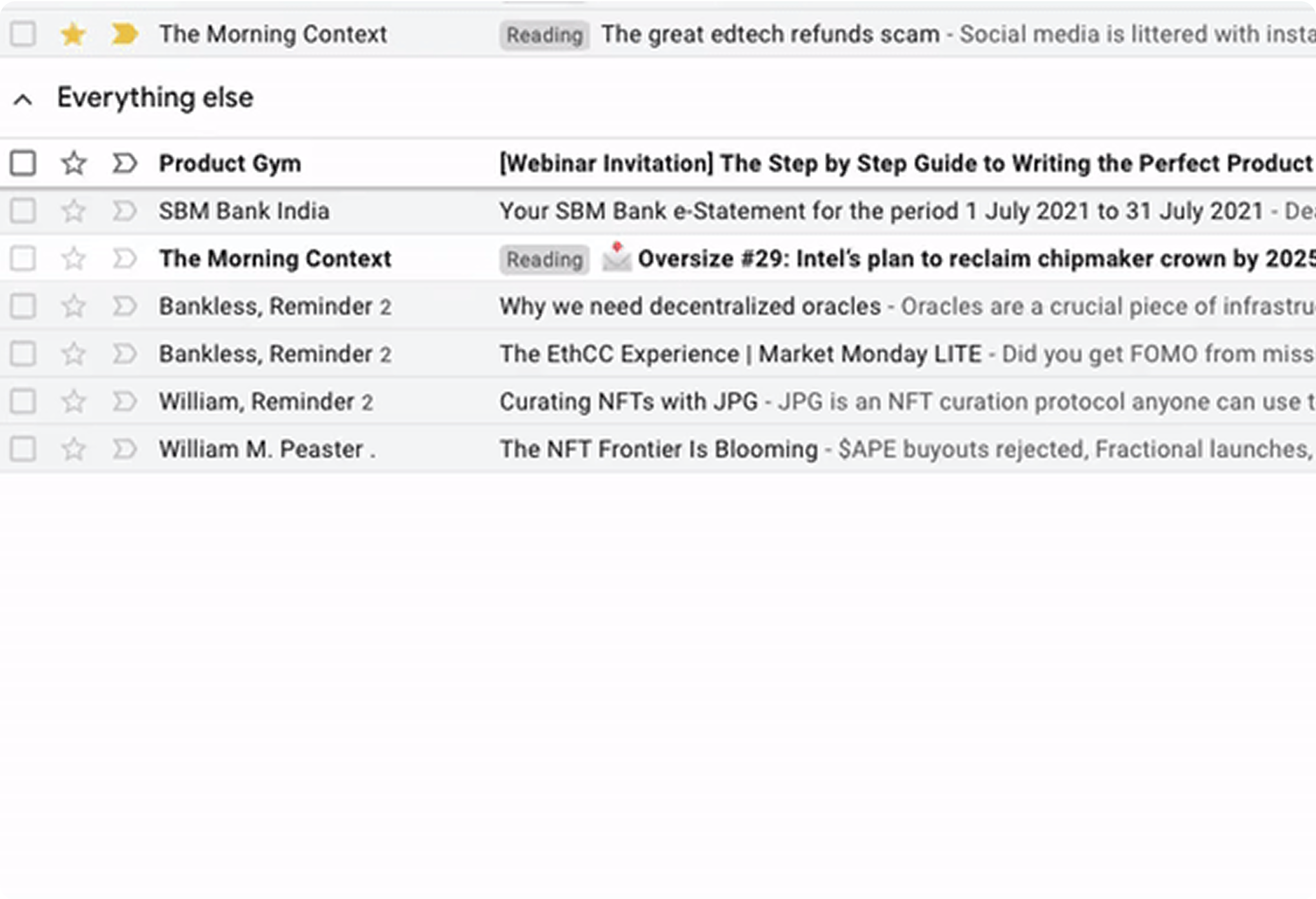Star the Curating NFTs with JPG email
The image size is (1316, 899).
point(74,401)
